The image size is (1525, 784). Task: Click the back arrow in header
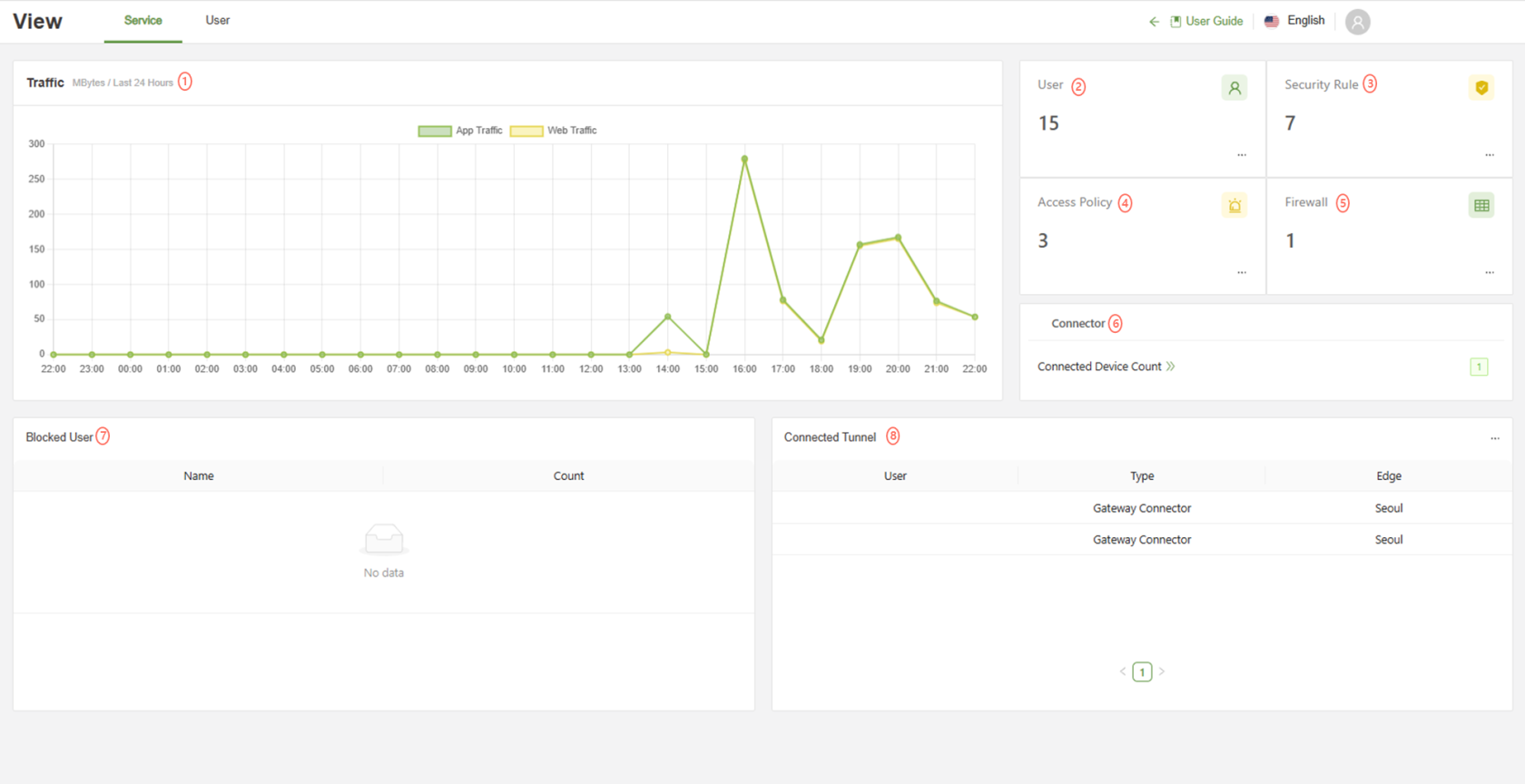(x=1154, y=22)
